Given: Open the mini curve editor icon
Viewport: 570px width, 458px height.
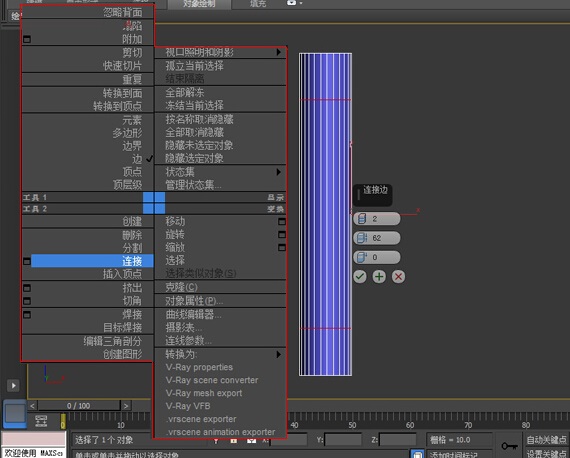Looking at the screenshot, I should click(41, 421).
